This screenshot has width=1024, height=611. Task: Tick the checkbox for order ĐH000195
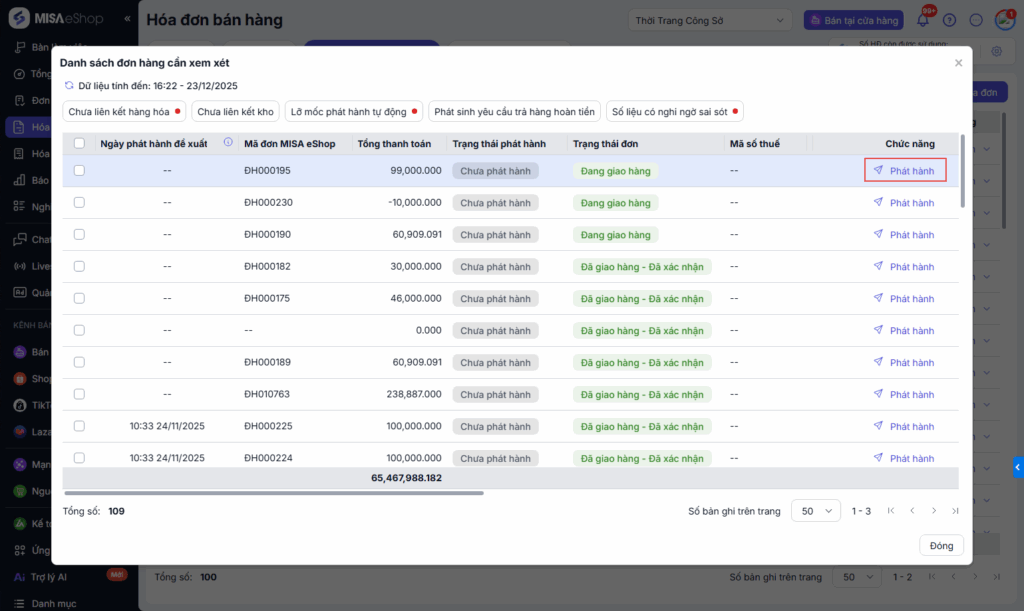79,171
